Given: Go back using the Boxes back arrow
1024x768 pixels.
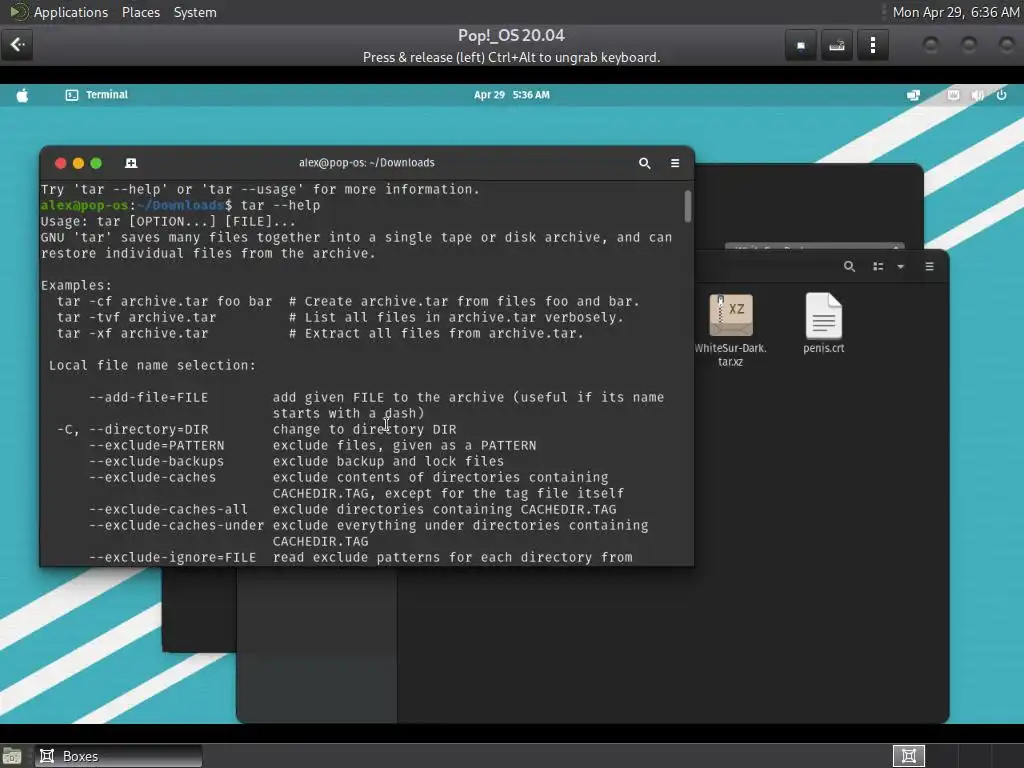Looking at the screenshot, I should (x=17, y=44).
